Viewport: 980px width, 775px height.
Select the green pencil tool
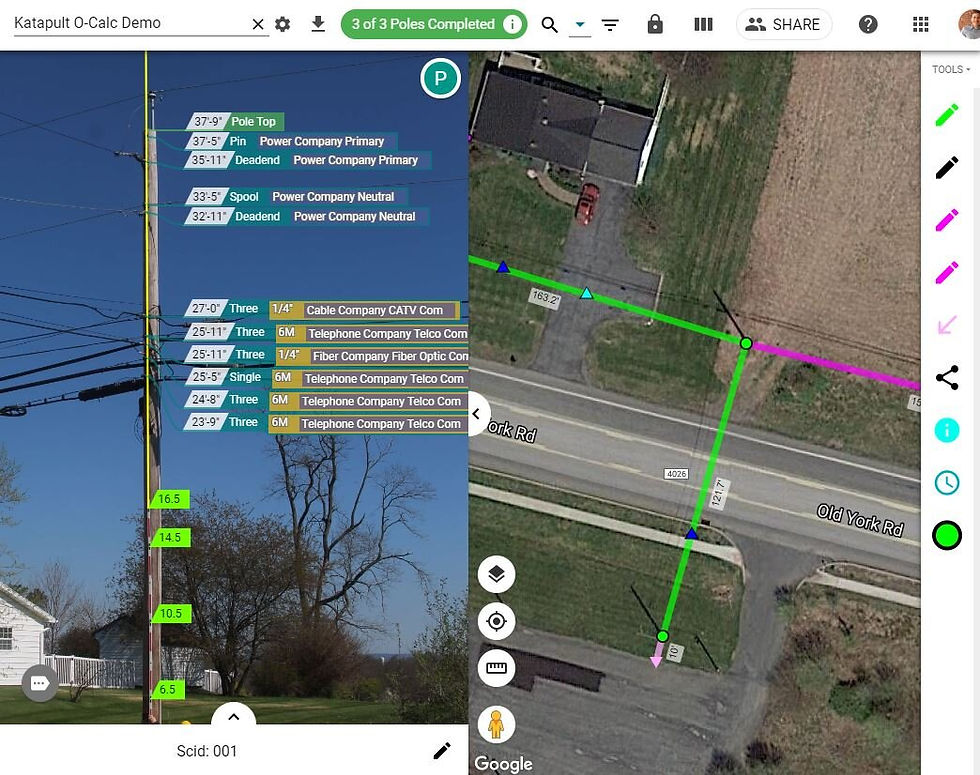pyautogui.click(x=947, y=116)
